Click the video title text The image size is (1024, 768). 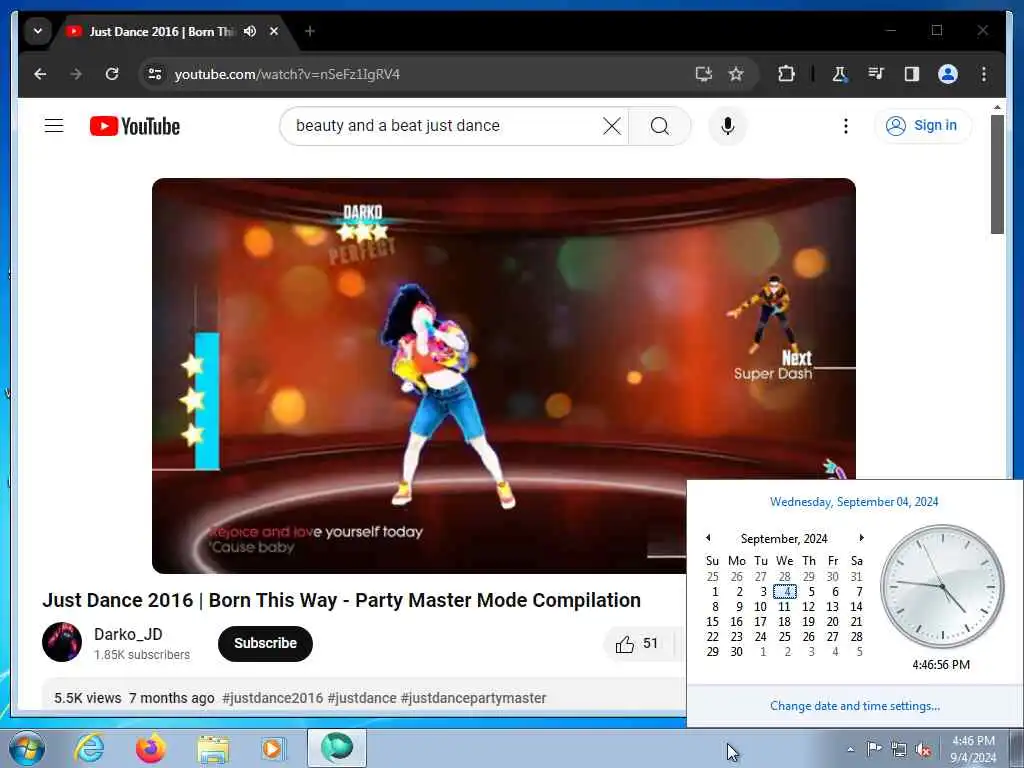point(342,600)
